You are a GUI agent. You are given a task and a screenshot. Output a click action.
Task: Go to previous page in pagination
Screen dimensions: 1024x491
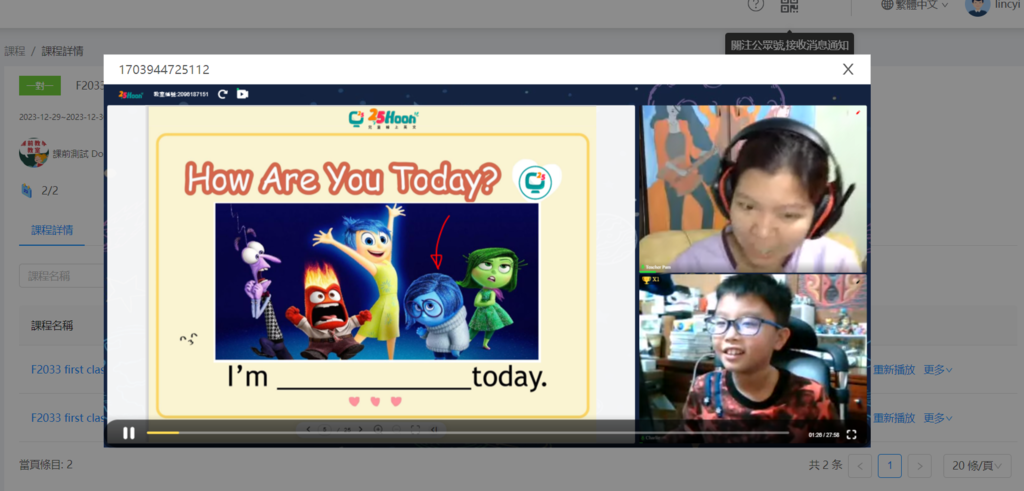860,466
